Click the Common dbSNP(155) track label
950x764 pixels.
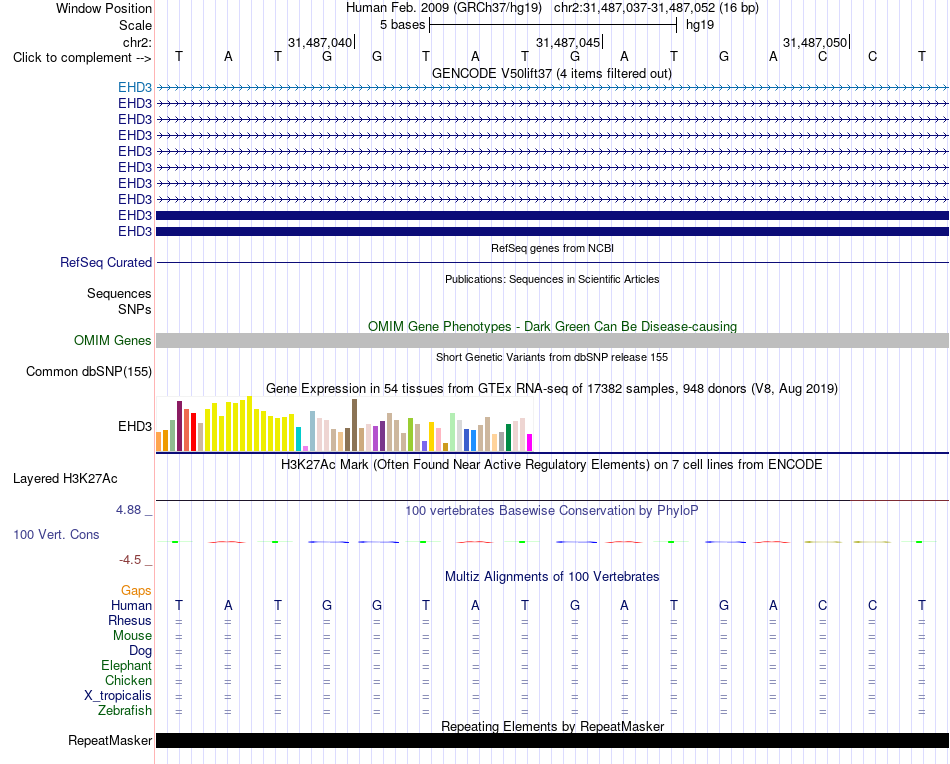[89, 371]
